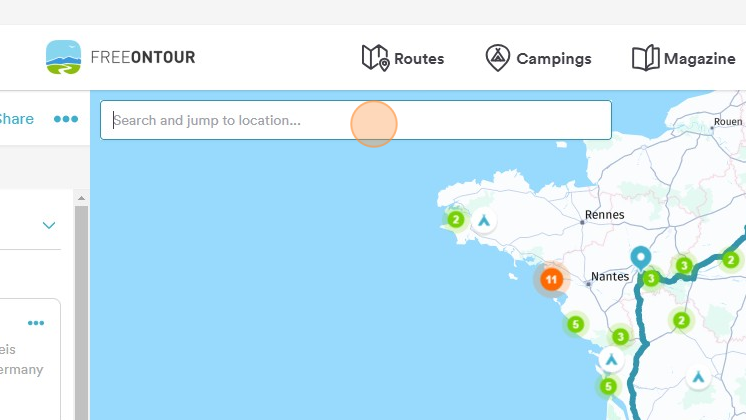The image size is (746, 420).
Task: Open the Routes menu
Action: [403, 58]
